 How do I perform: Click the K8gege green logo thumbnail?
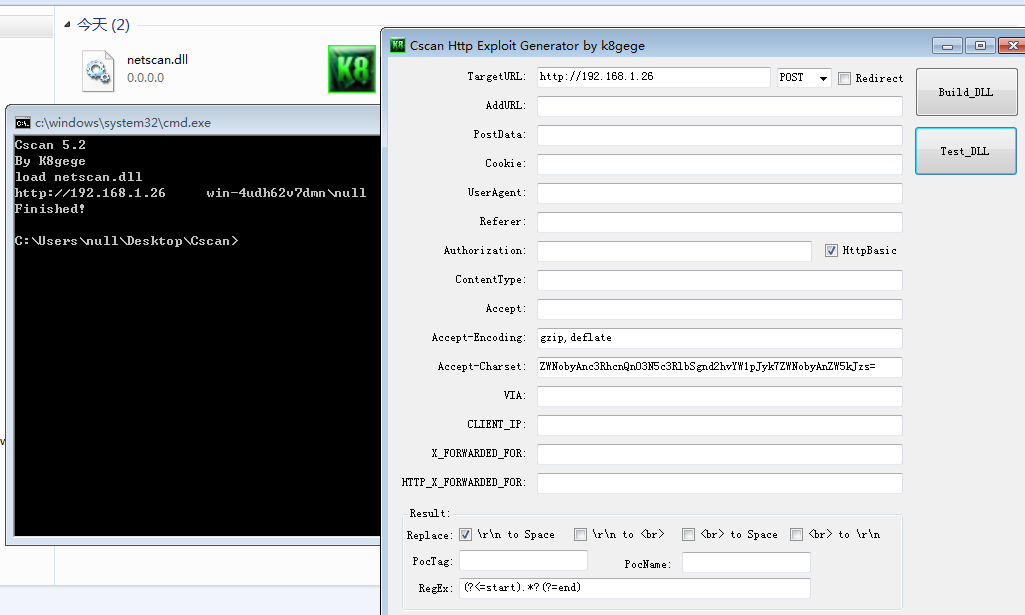(x=351, y=69)
